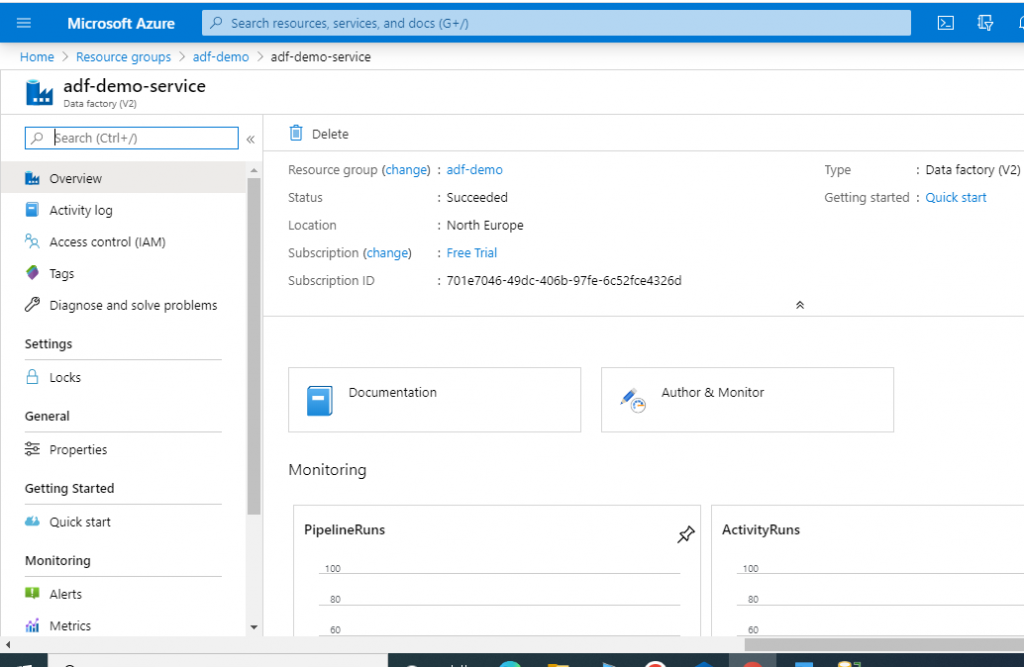
Task: Go to Home breadcrumb link
Action: click(x=37, y=57)
